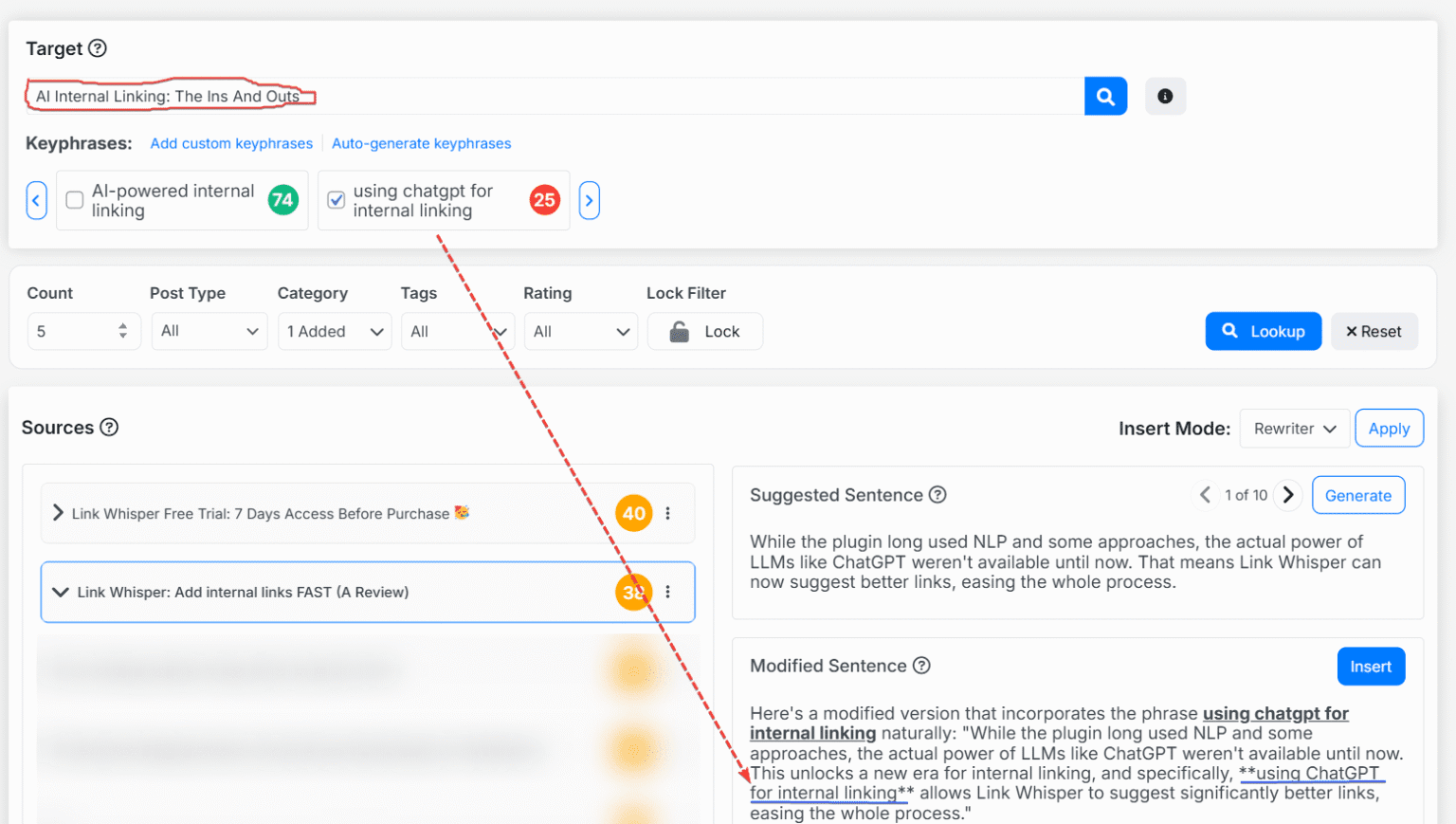Click the Target help question mark
Screen dimensions: 1456x824
pos(98,48)
